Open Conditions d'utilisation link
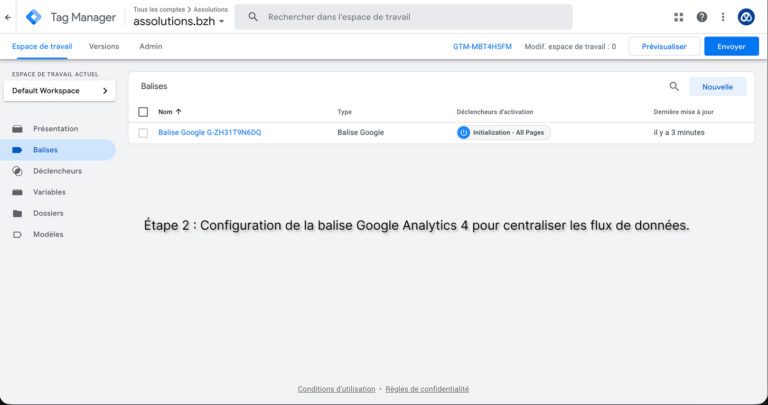Viewport: 768px width, 405px height. [336, 389]
